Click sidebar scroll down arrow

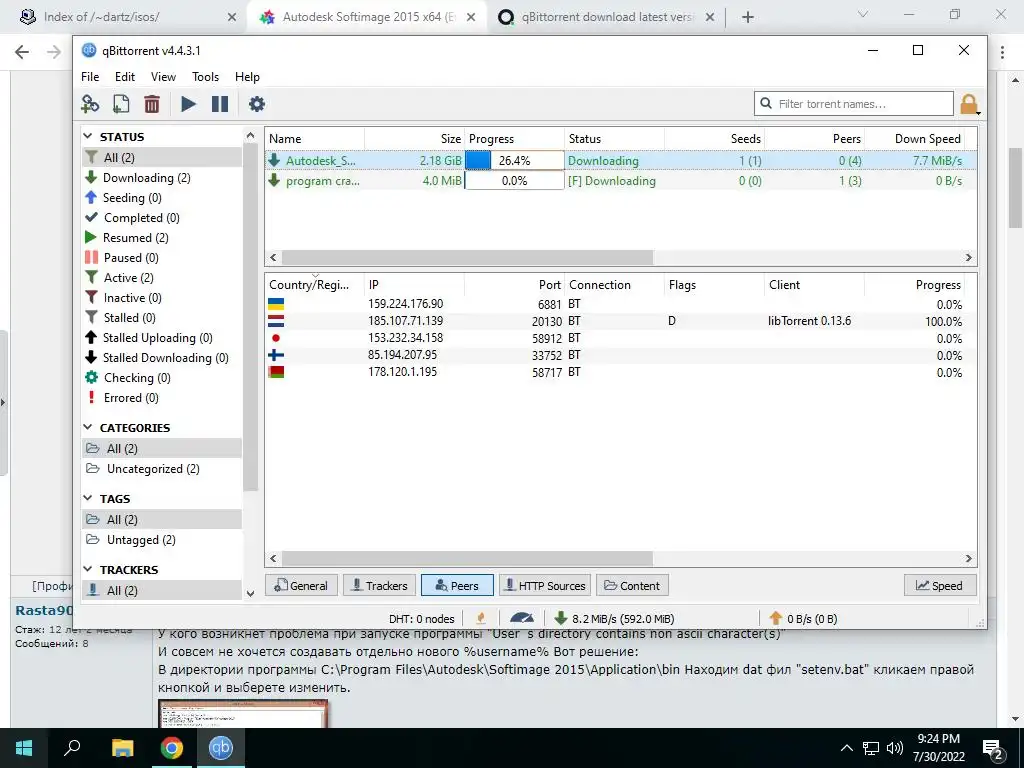250,593
